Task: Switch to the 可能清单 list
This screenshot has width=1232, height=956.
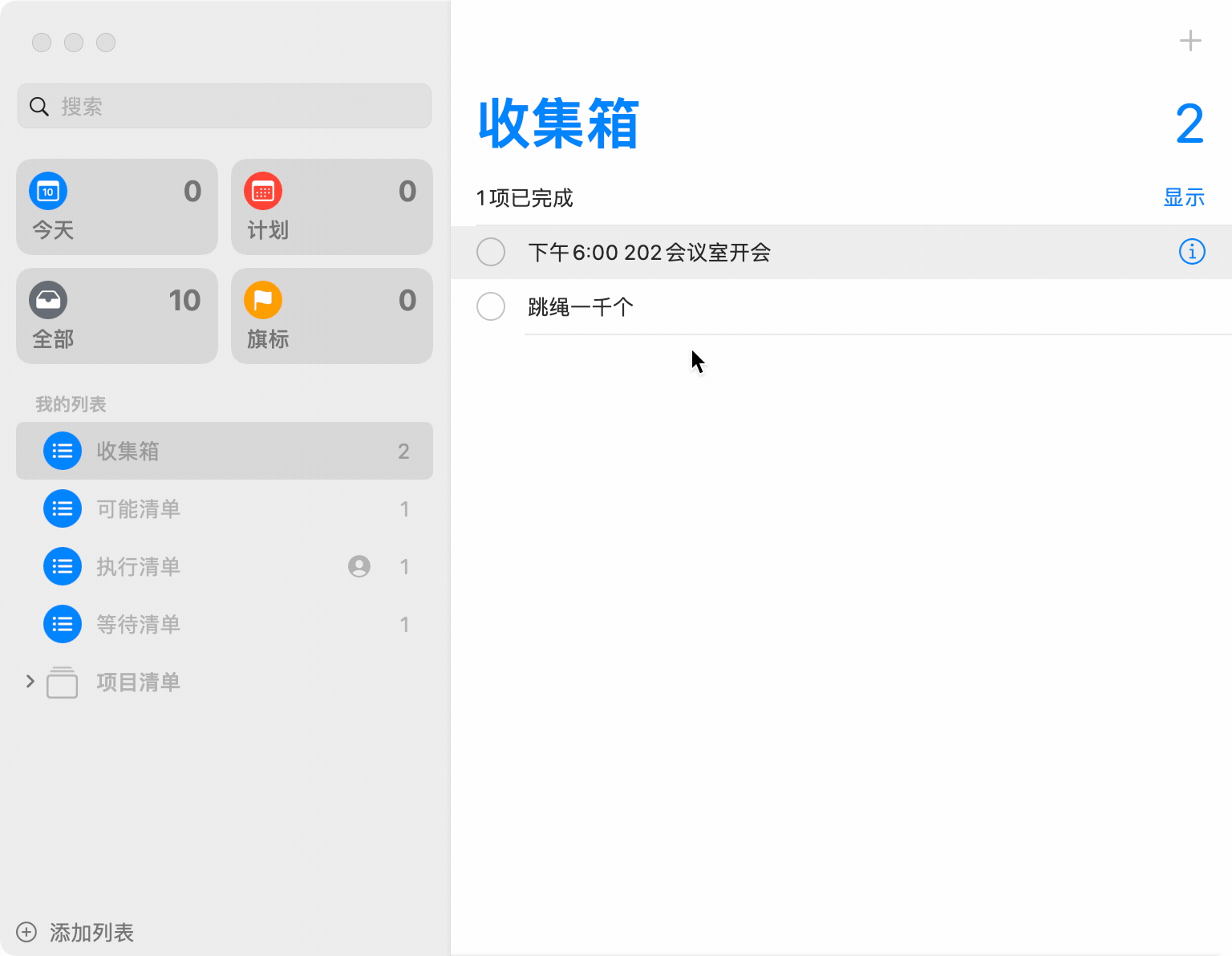Action: click(224, 508)
